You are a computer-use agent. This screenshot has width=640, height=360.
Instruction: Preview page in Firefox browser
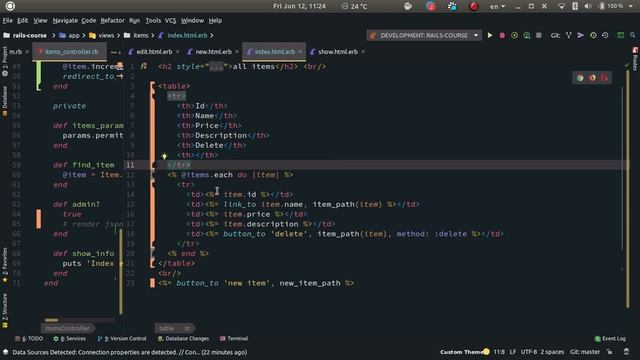click(x=592, y=78)
